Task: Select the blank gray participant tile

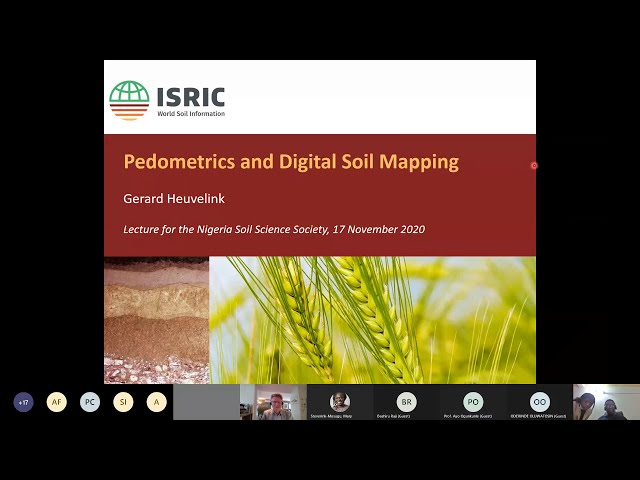Action: pyautogui.click(x=207, y=402)
